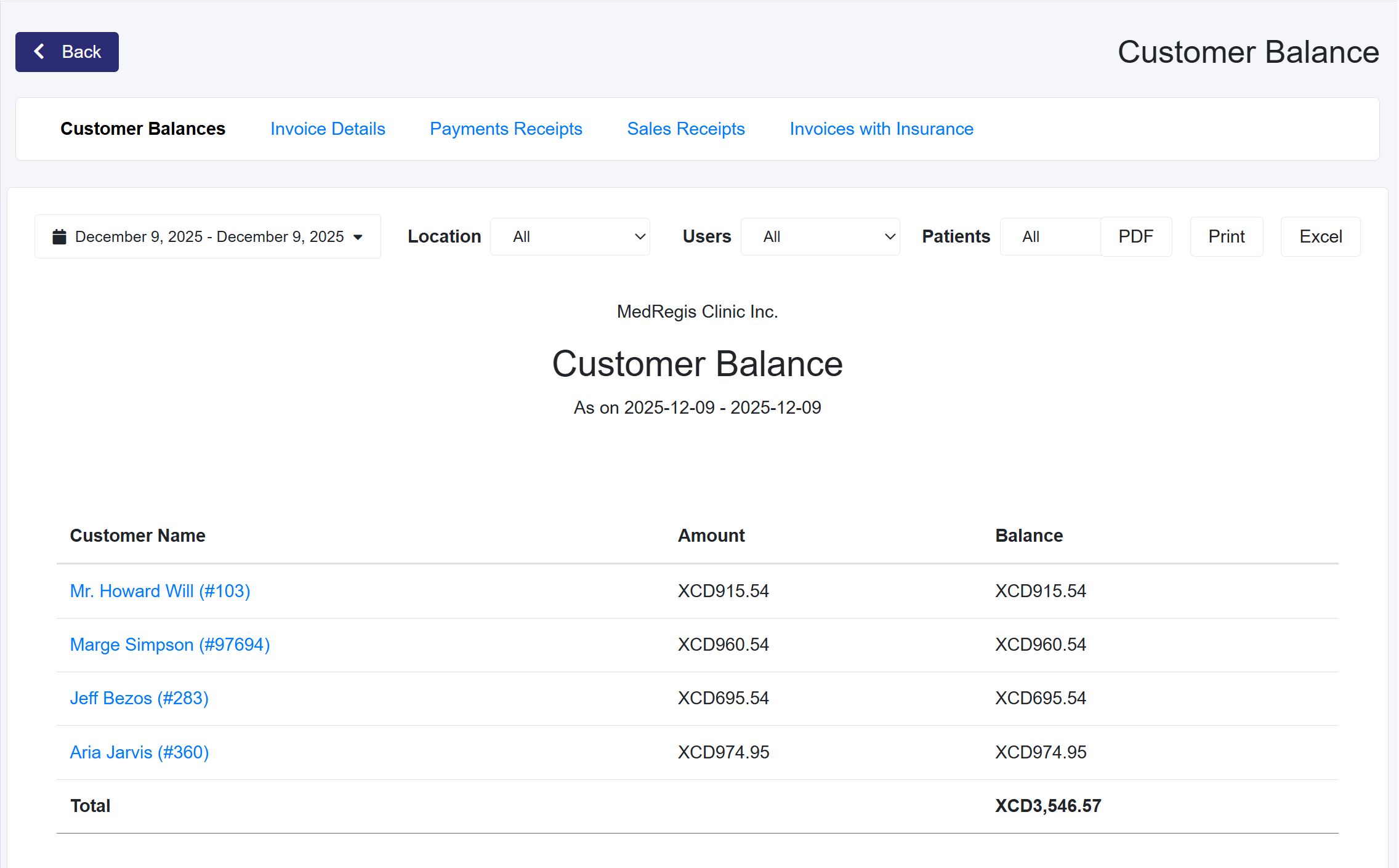The image size is (1399, 868).
Task: Open Jeff Bezos (#283) link
Action: click(139, 698)
